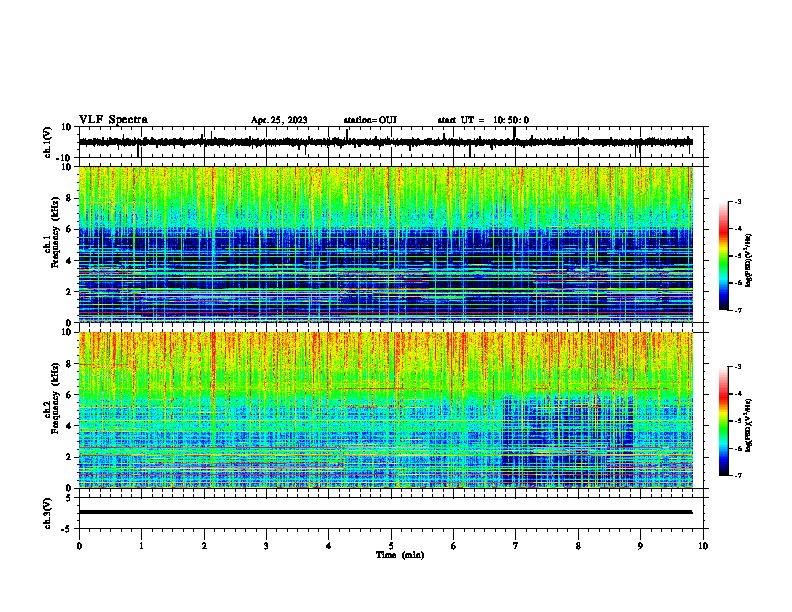792x612 pixels.
Task: Click the 'ch.1(V)' axis label
Action: point(48,142)
